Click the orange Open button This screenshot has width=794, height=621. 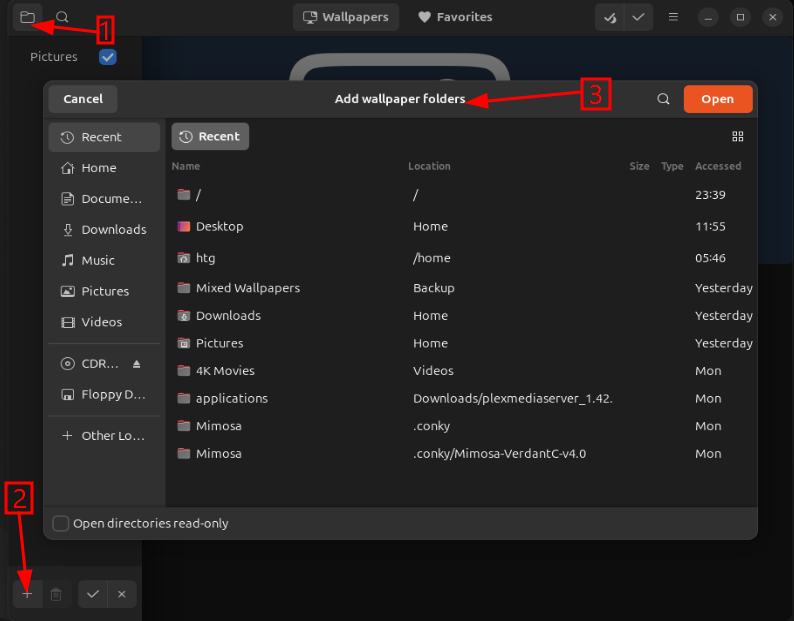click(x=718, y=99)
